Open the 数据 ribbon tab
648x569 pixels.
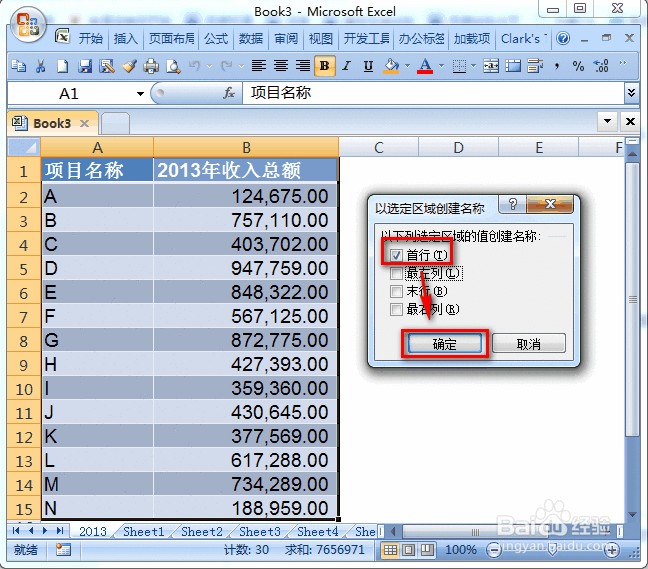(251, 39)
